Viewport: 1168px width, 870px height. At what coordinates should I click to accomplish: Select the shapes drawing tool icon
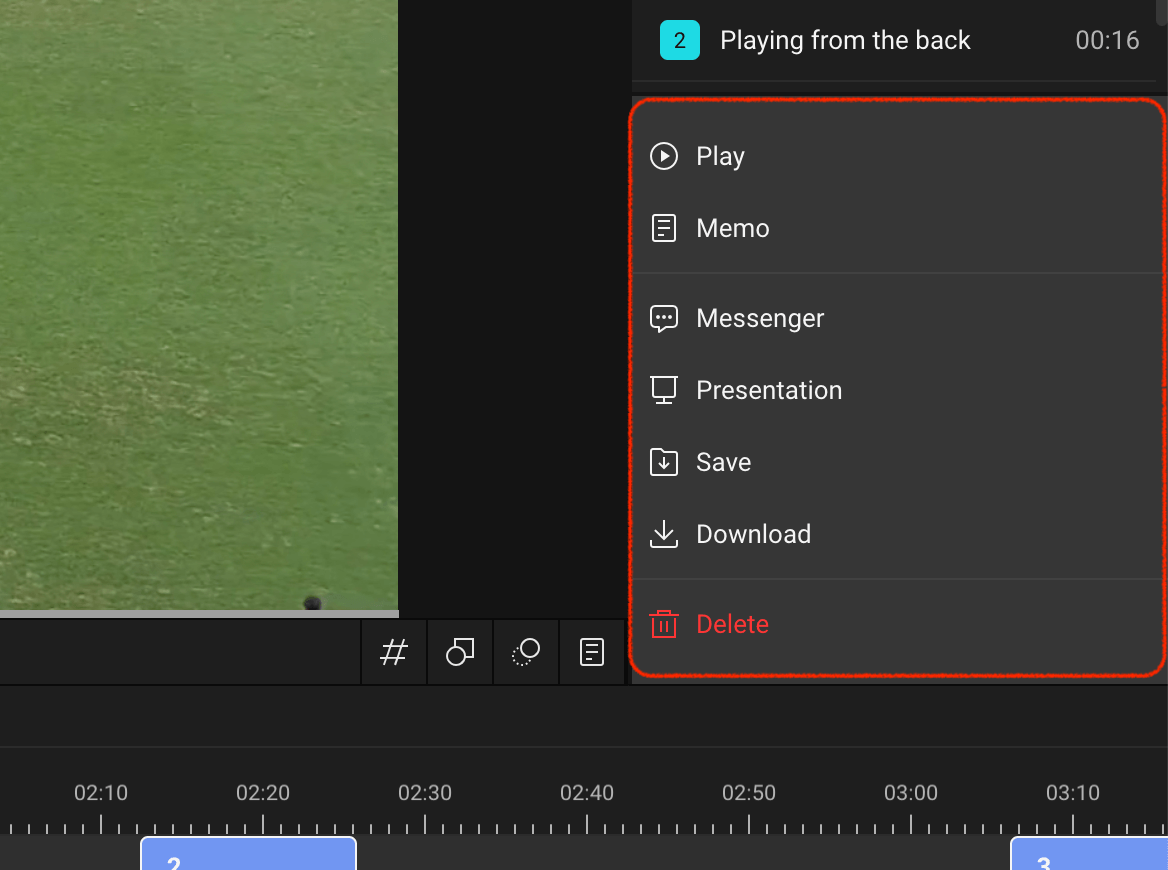460,652
